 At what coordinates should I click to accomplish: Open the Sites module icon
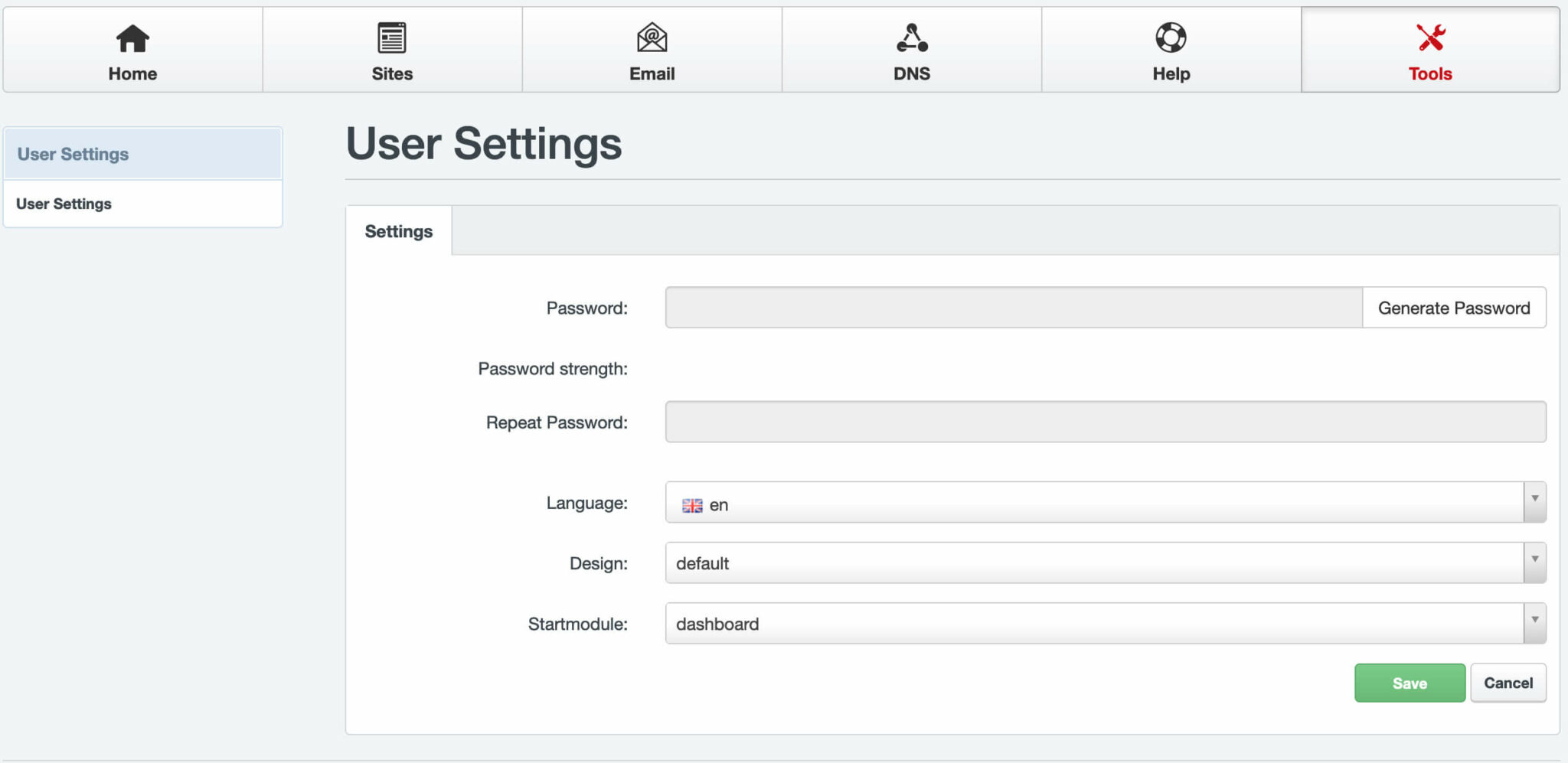tap(392, 37)
